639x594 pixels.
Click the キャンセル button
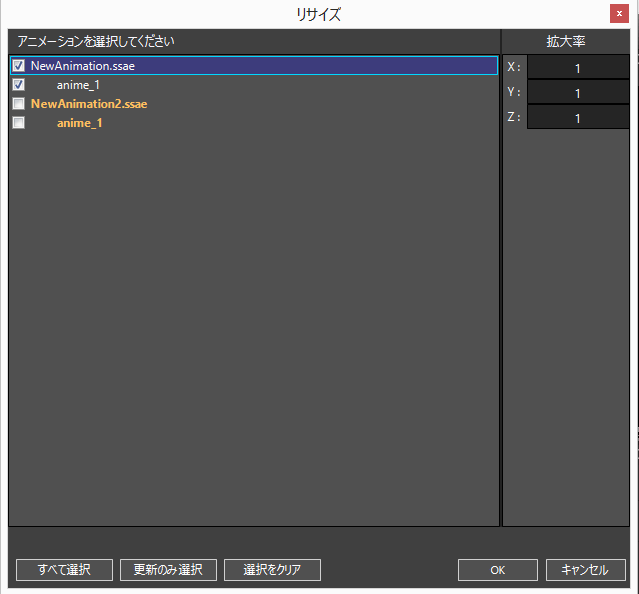[x=586, y=570]
